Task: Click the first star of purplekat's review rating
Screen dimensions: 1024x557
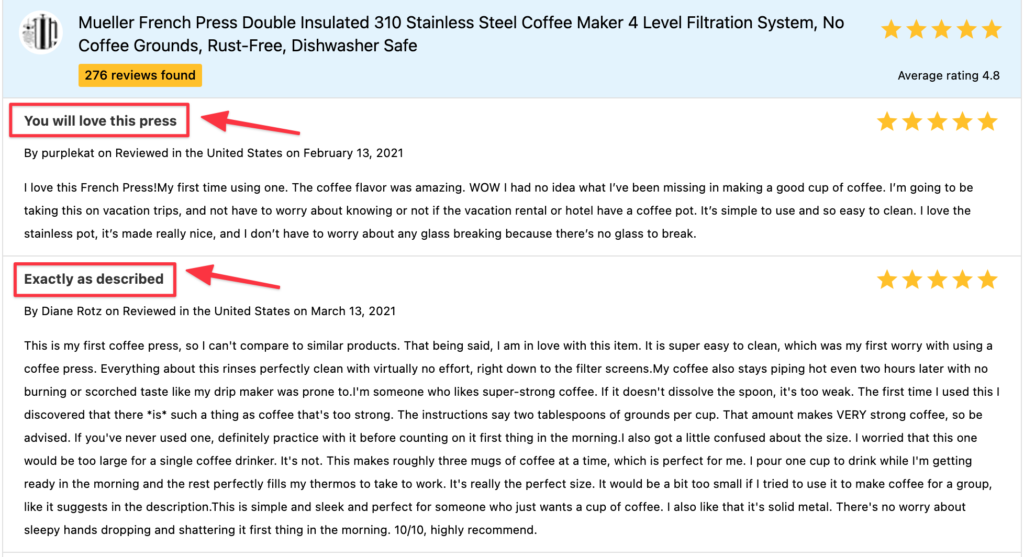Action: click(887, 122)
